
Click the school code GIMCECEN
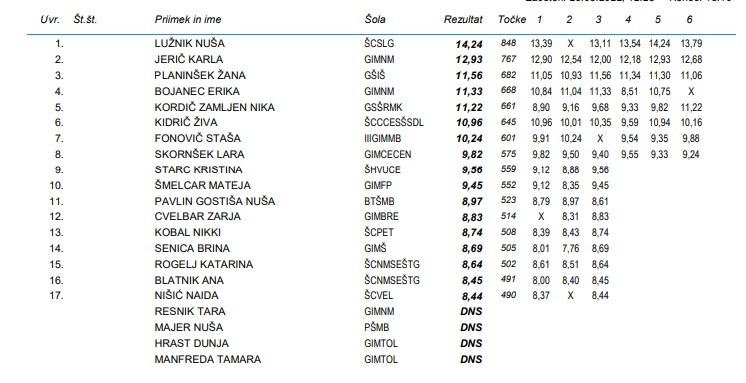coord(388,155)
